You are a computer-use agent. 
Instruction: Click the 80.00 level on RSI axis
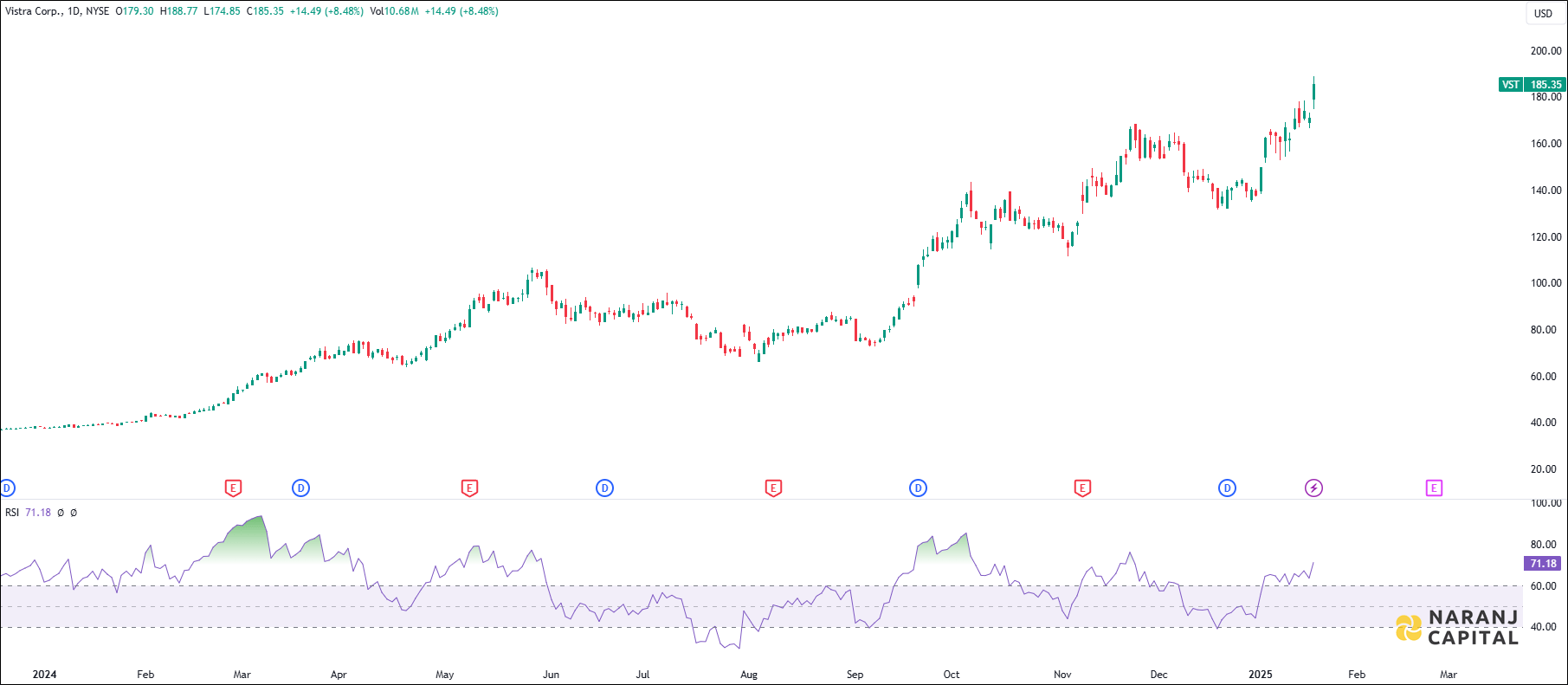[1545, 545]
